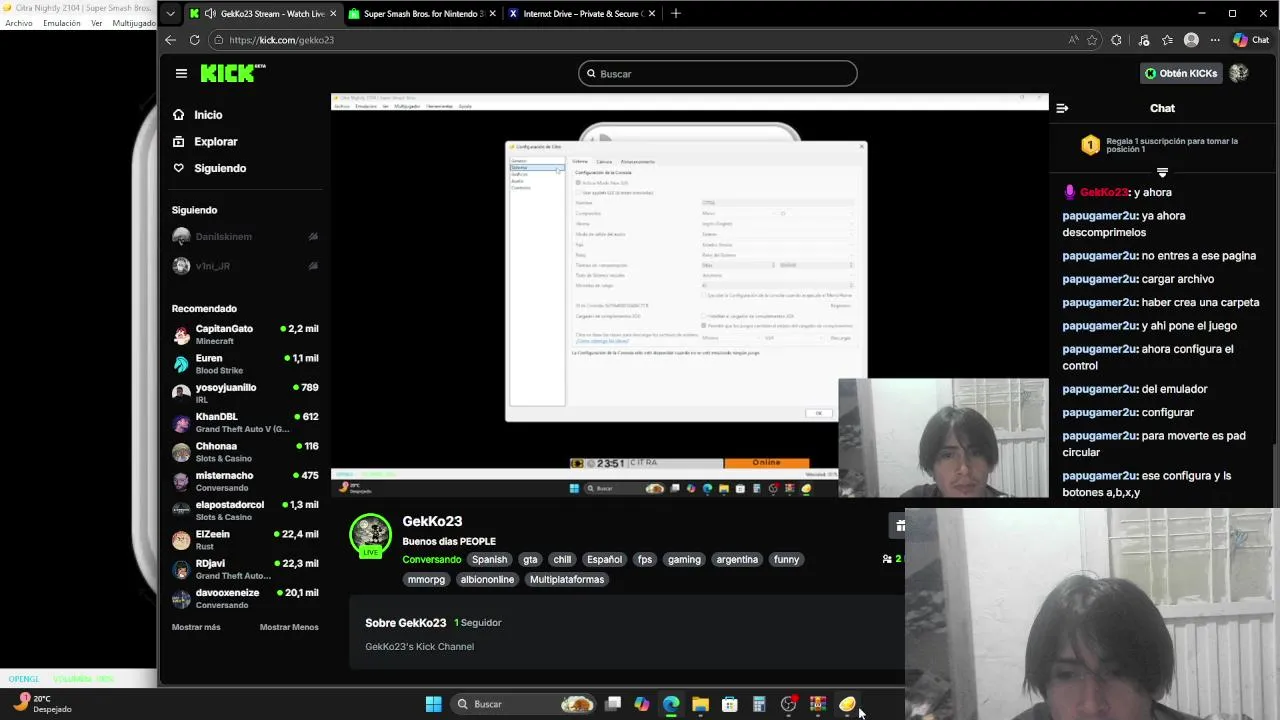Click GekKo23's live profile avatar
Screen dimensions: 1280x720
tap(371, 535)
